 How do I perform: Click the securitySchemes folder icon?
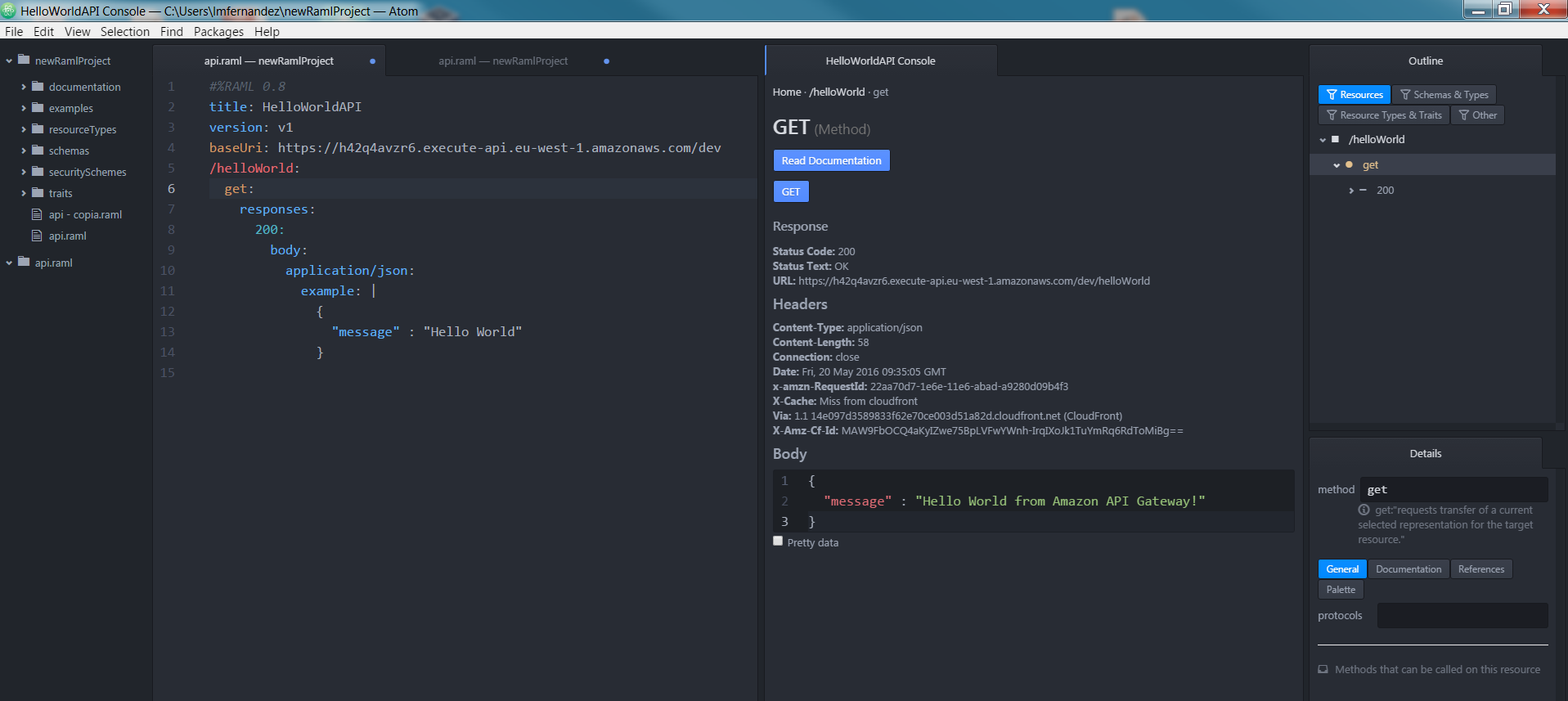coord(38,171)
